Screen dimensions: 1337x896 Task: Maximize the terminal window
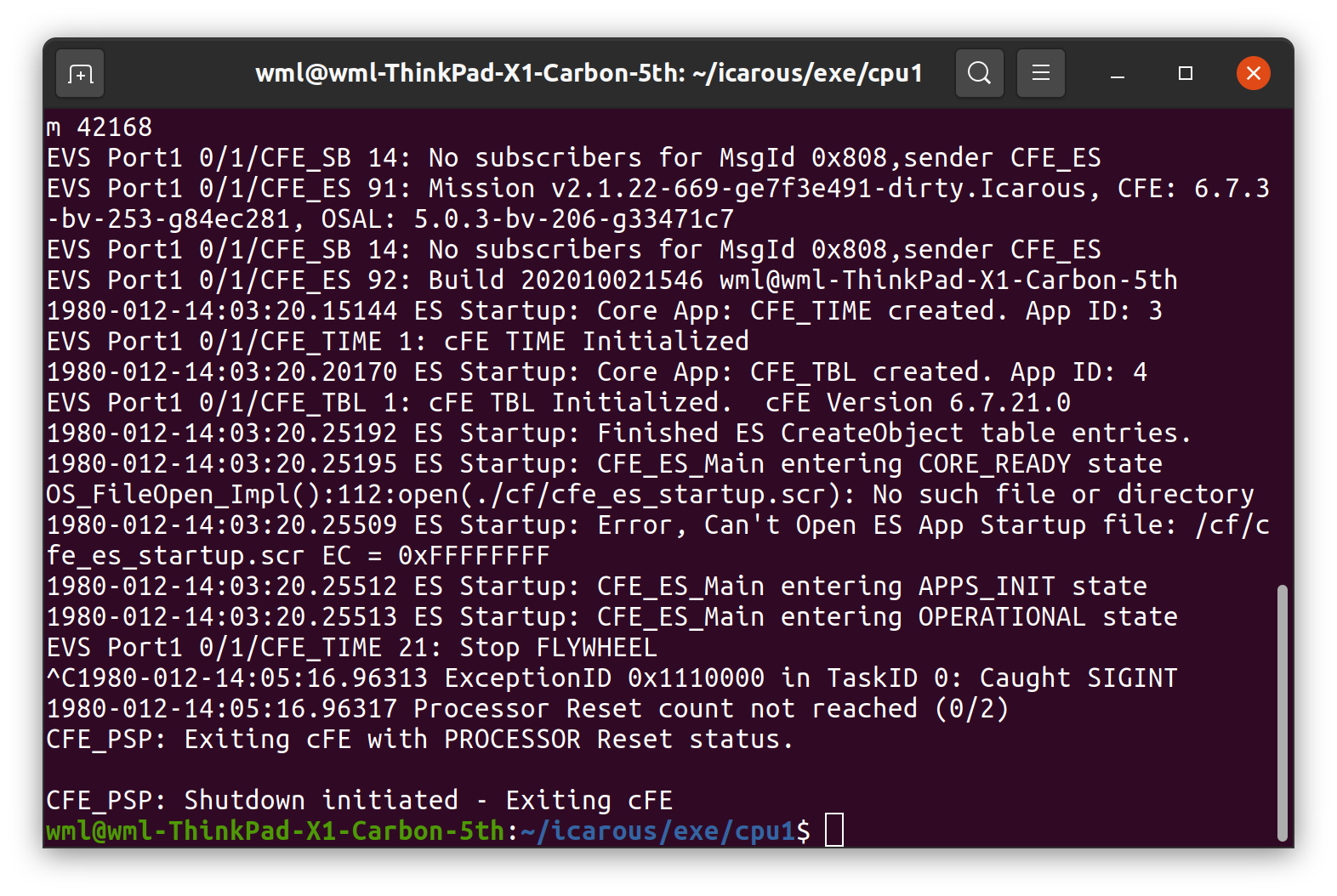pos(1185,74)
